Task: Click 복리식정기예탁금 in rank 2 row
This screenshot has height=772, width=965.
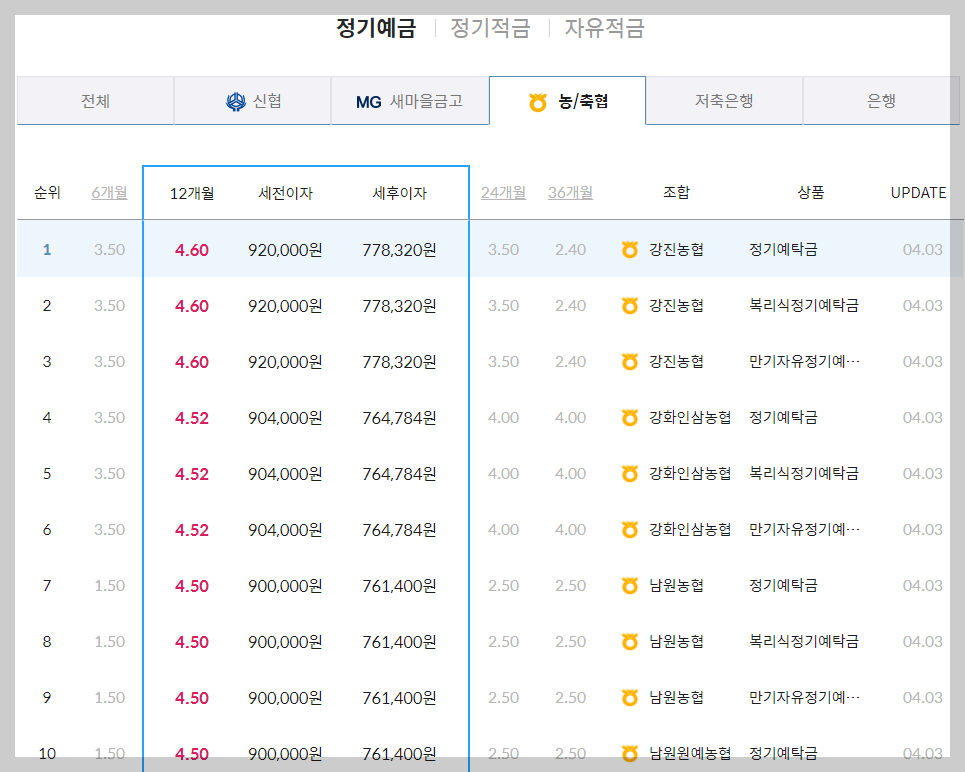Action: [x=804, y=305]
